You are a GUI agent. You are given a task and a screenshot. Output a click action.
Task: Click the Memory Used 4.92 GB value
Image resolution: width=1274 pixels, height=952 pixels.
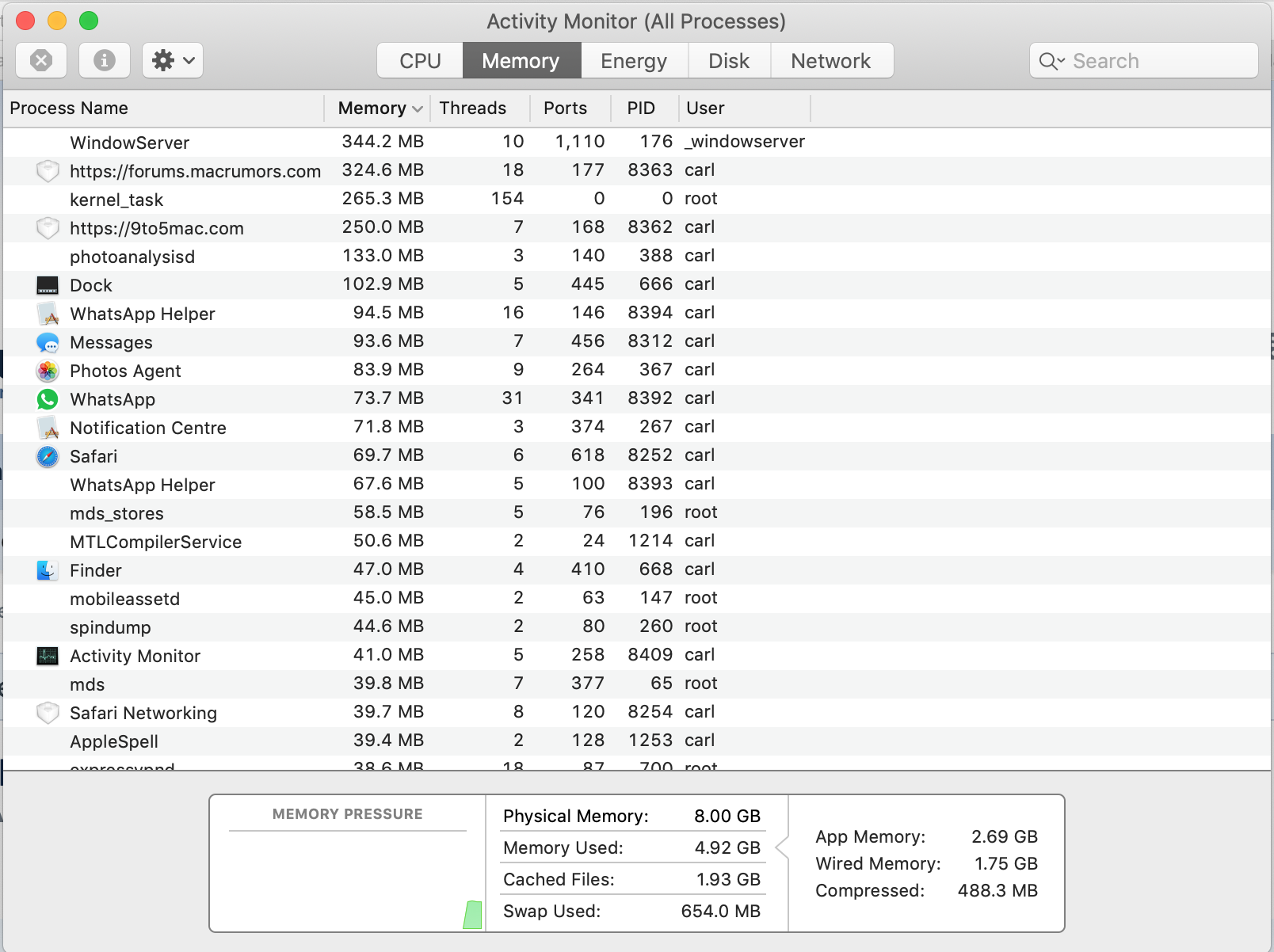point(727,848)
